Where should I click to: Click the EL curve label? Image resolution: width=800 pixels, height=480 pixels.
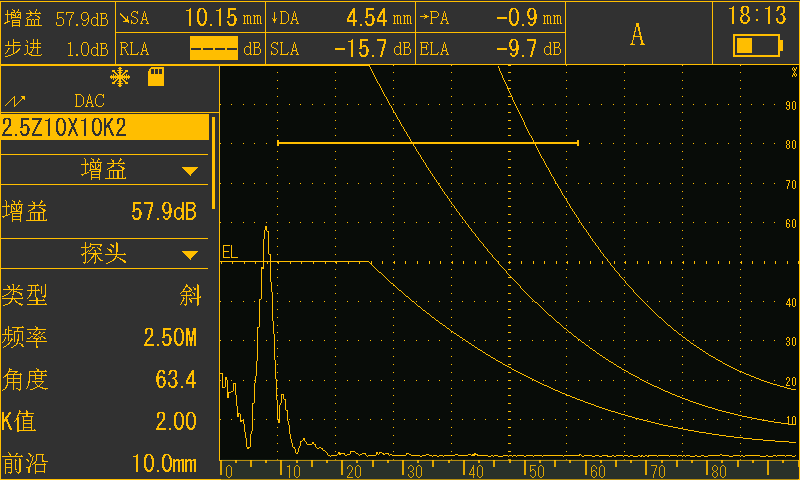[230, 252]
